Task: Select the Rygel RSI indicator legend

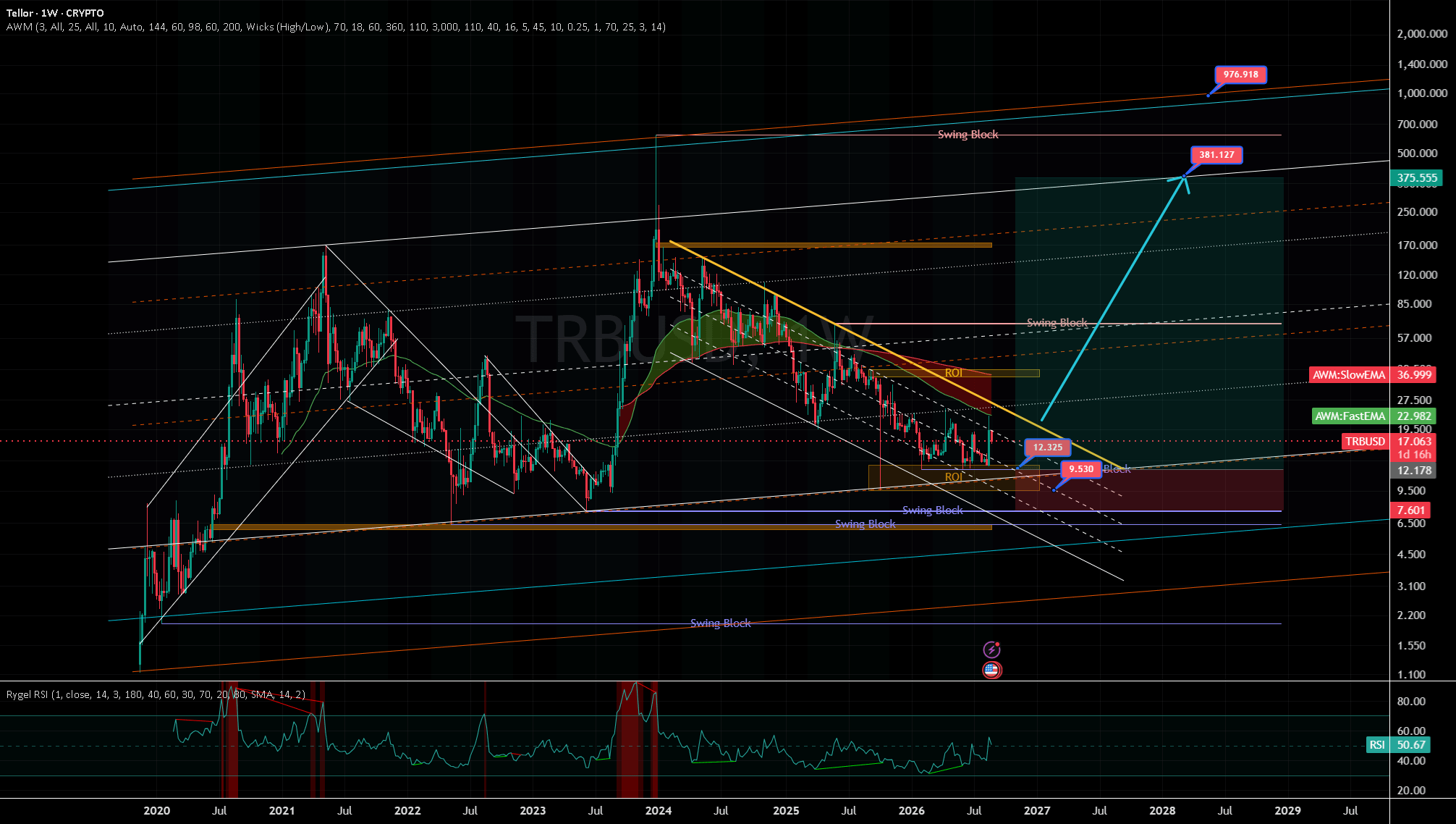Action: click(x=156, y=694)
